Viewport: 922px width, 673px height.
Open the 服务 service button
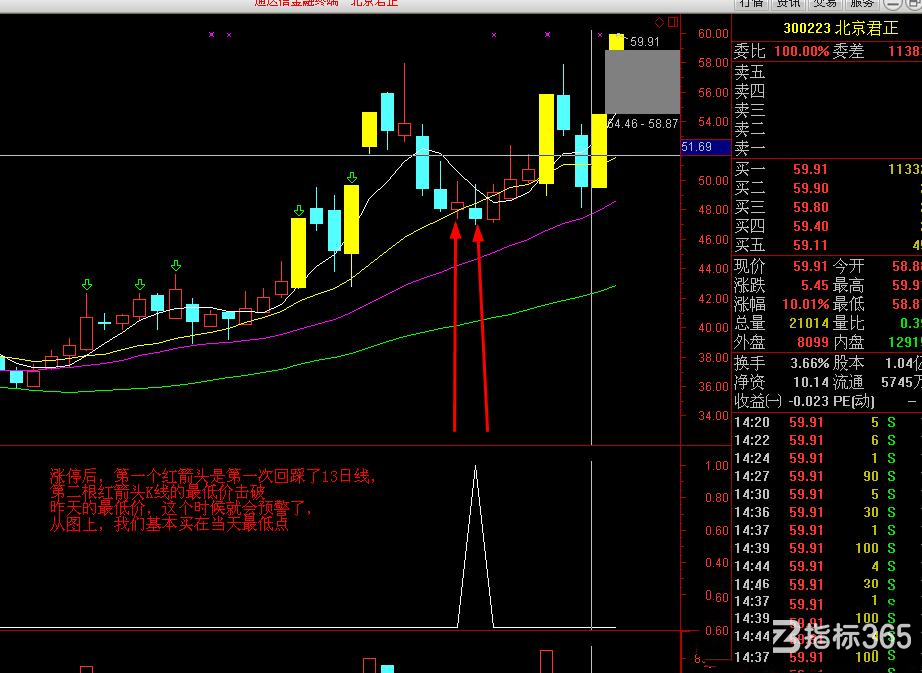pos(862,4)
